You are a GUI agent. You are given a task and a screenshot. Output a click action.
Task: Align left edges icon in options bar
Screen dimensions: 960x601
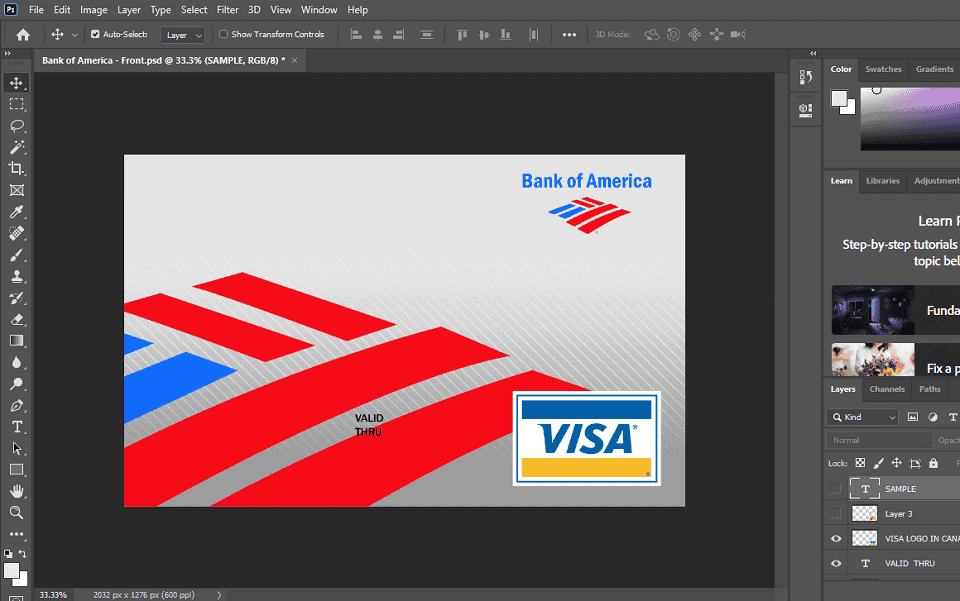tap(356, 35)
